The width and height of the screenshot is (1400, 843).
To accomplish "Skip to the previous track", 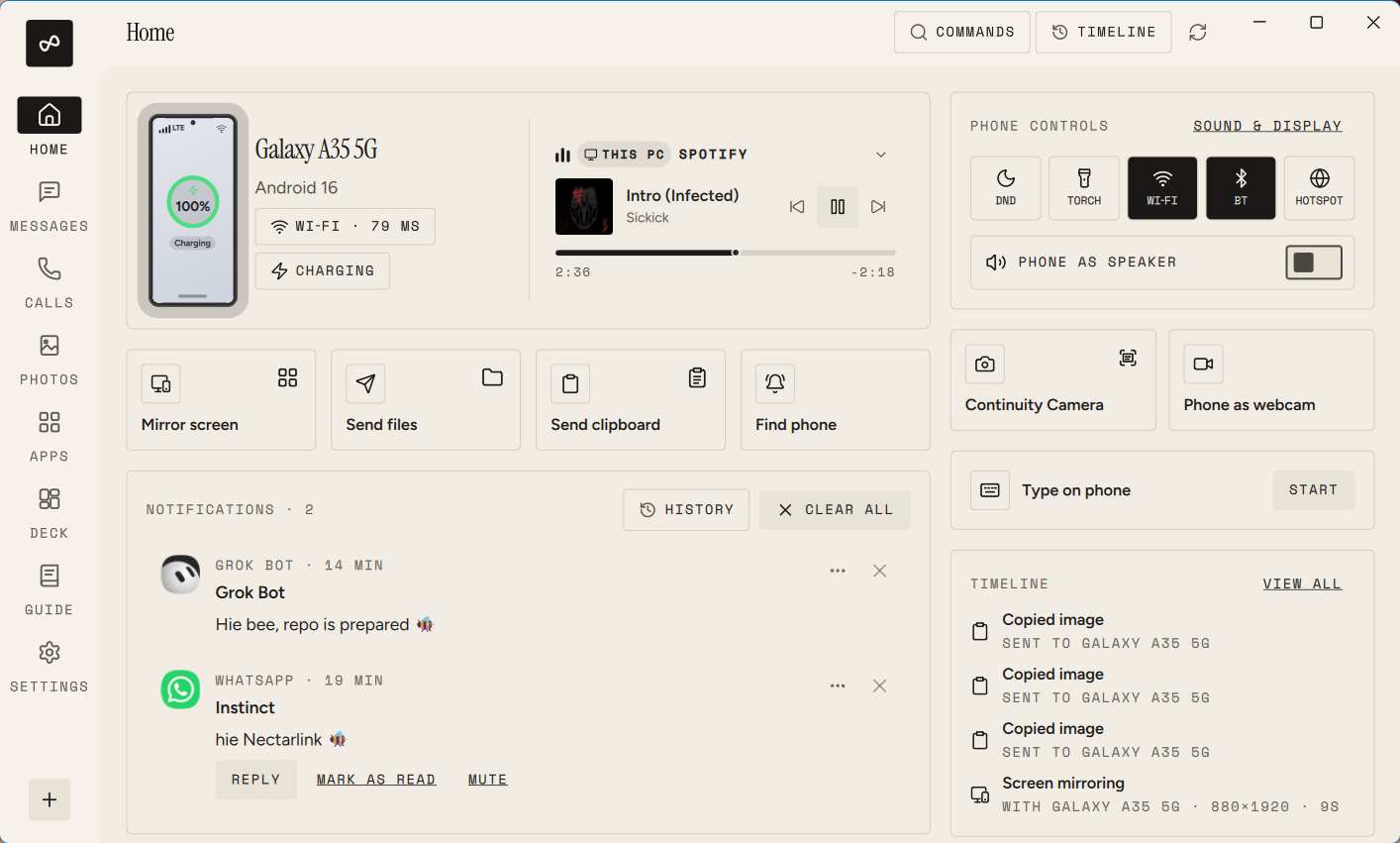I will point(797,207).
